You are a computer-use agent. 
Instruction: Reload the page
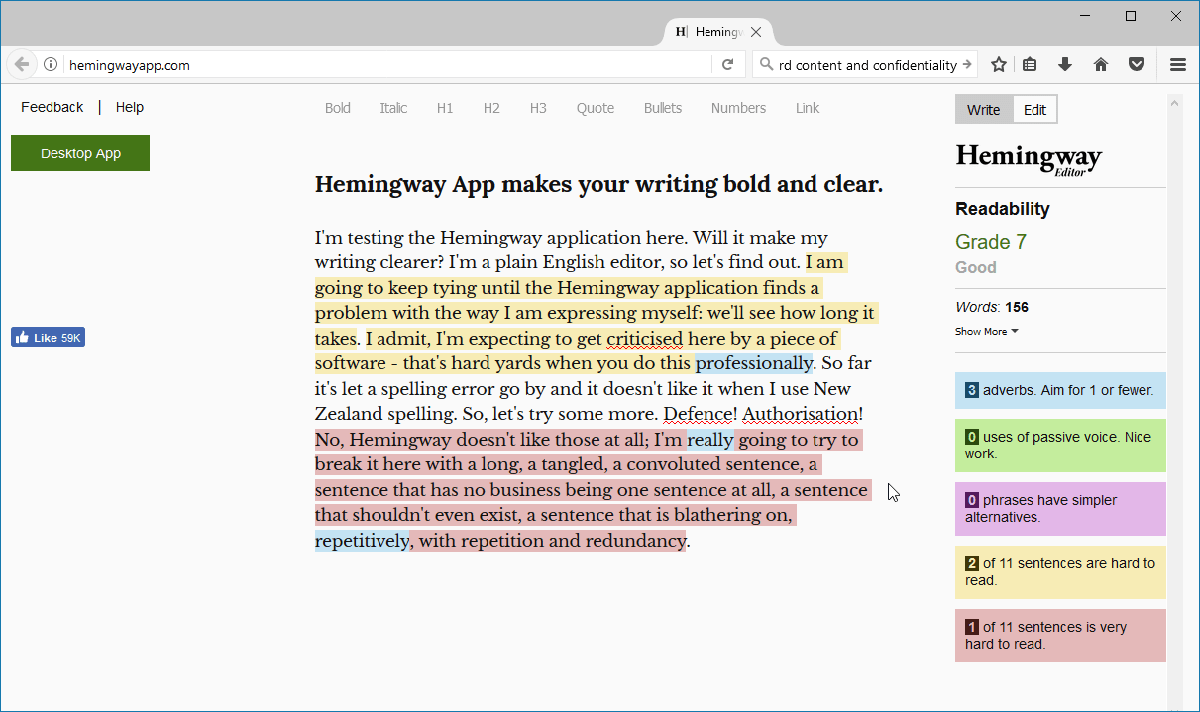pyautogui.click(x=728, y=65)
